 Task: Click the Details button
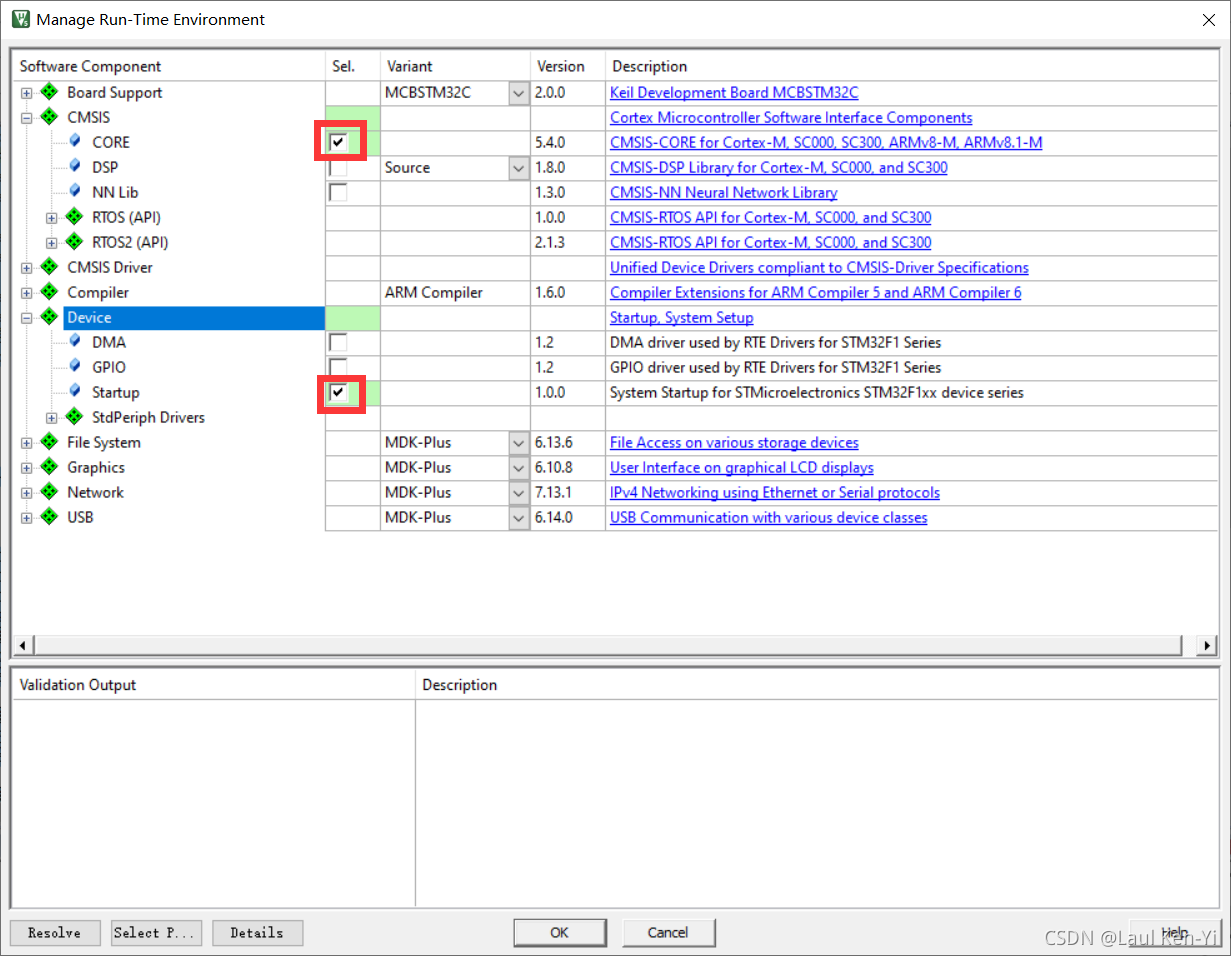[257, 933]
